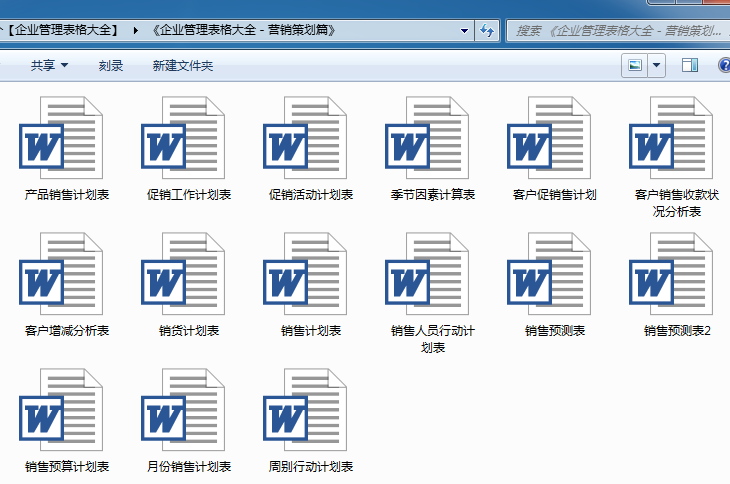Select the 销售计划表 Word document icon

pyautogui.click(x=305, y=274)
